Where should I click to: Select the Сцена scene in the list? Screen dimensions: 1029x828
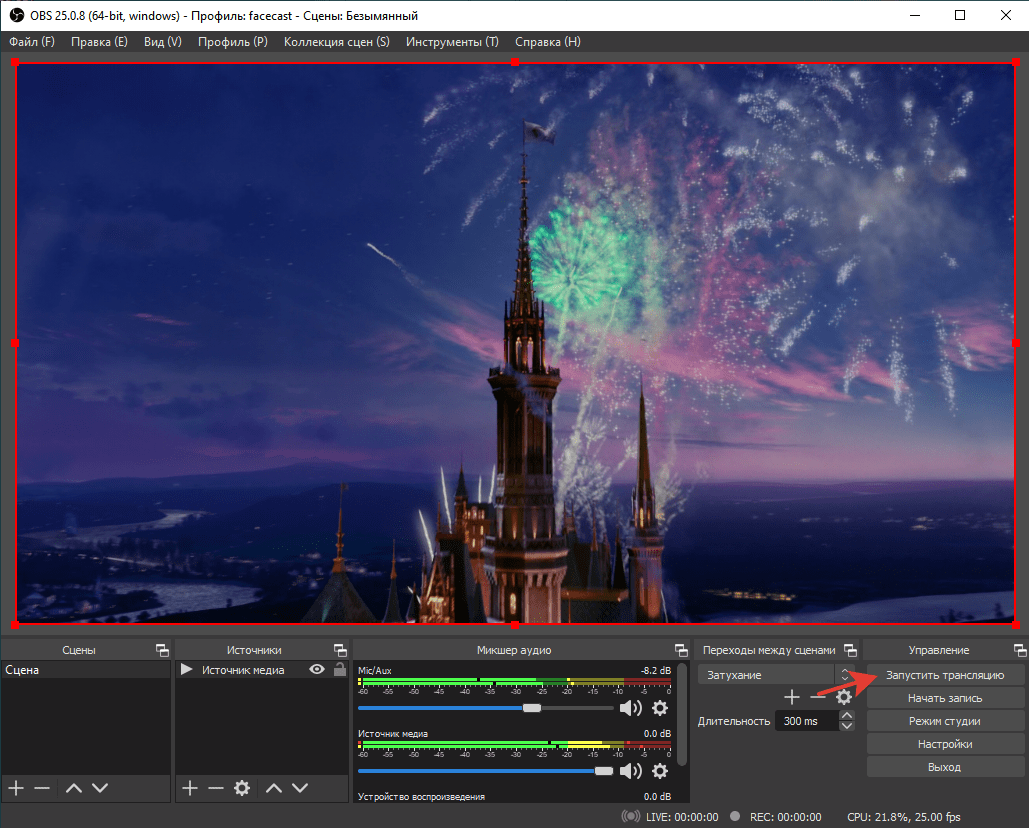click(85, 670)
